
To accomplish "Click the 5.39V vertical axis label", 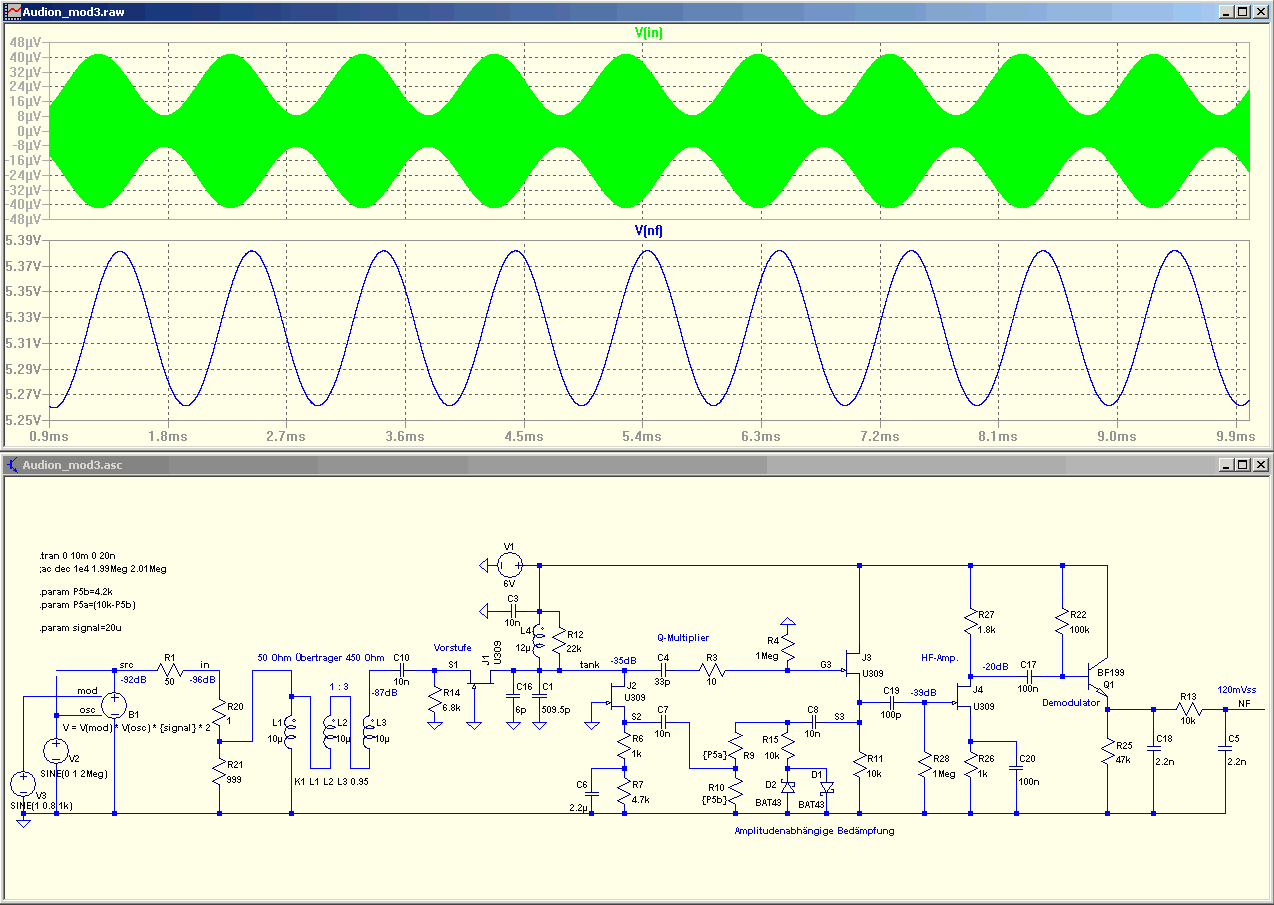I will tap(25, 241).
